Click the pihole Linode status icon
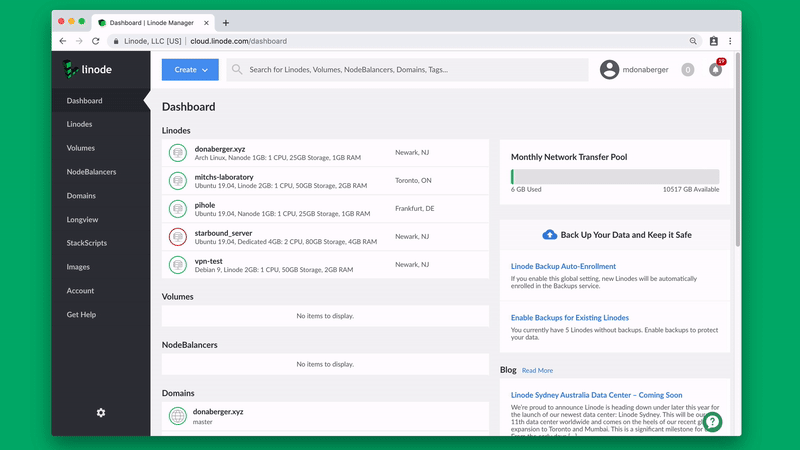800x450 pixels. (177, 209)
